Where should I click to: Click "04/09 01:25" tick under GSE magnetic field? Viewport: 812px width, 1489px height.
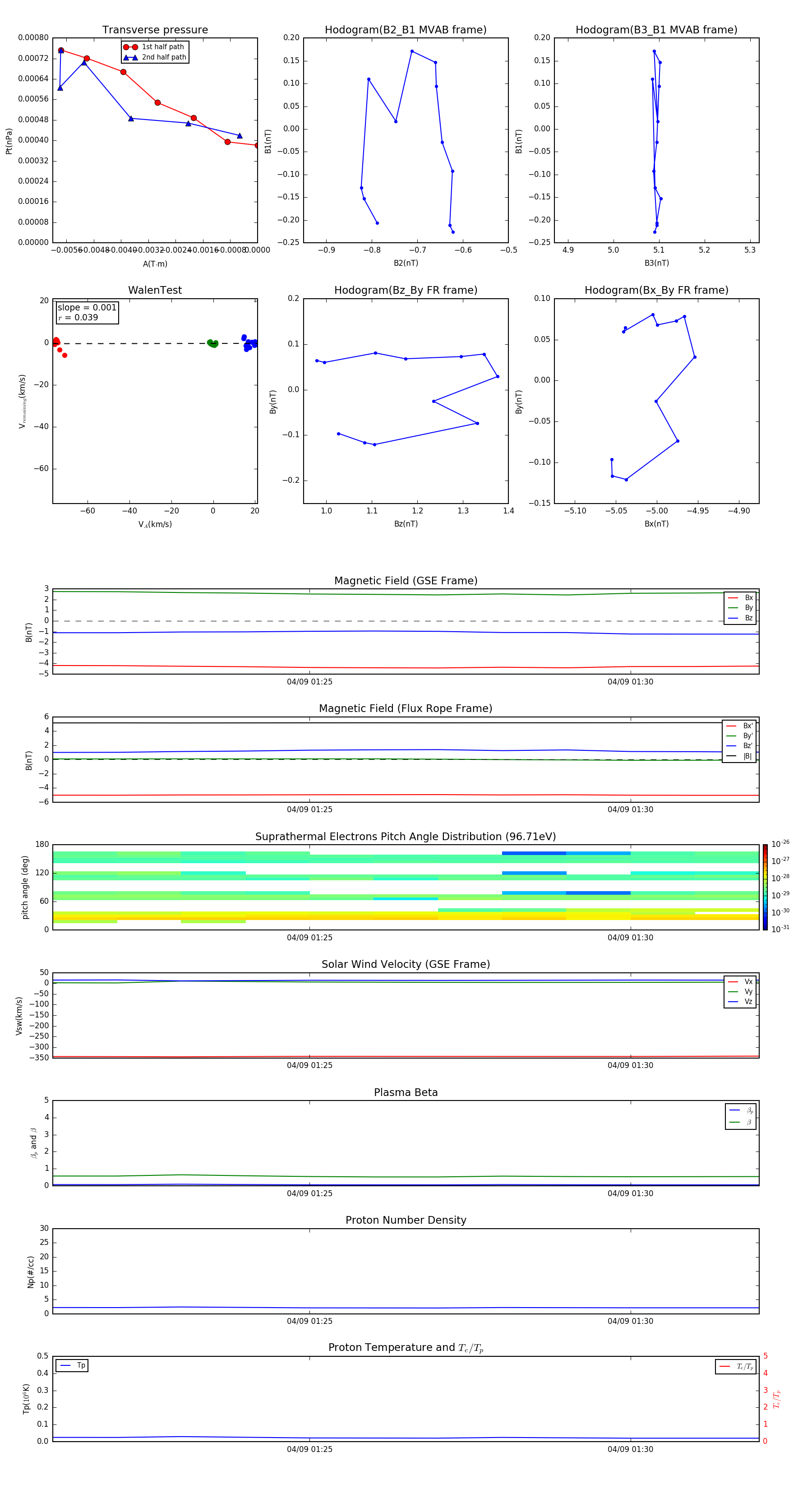(310, 682)
